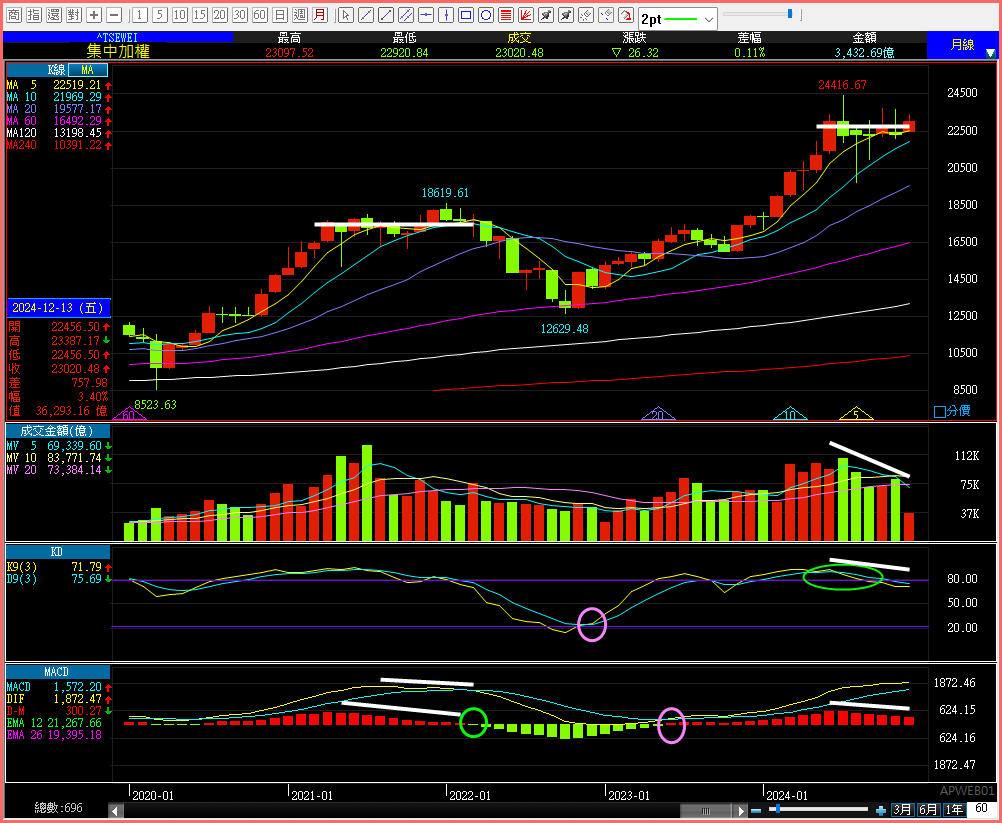This screenshot has width=1002, height=823.
Task: Click the top toolbar slider handle
Action: [790, 13]
